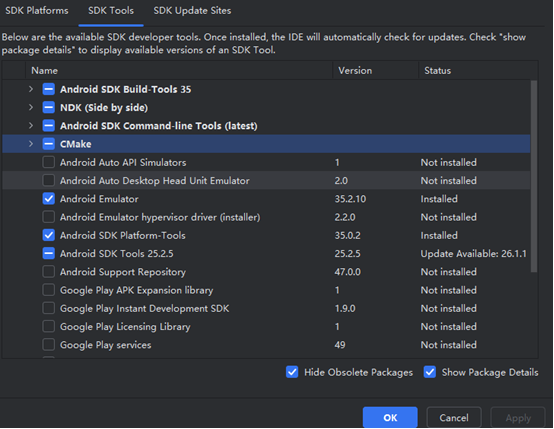Toggle the Android SDK Command-line Tools partial checkbox
Viewport: 554px width, 429px height.
(x=48, y=125)
